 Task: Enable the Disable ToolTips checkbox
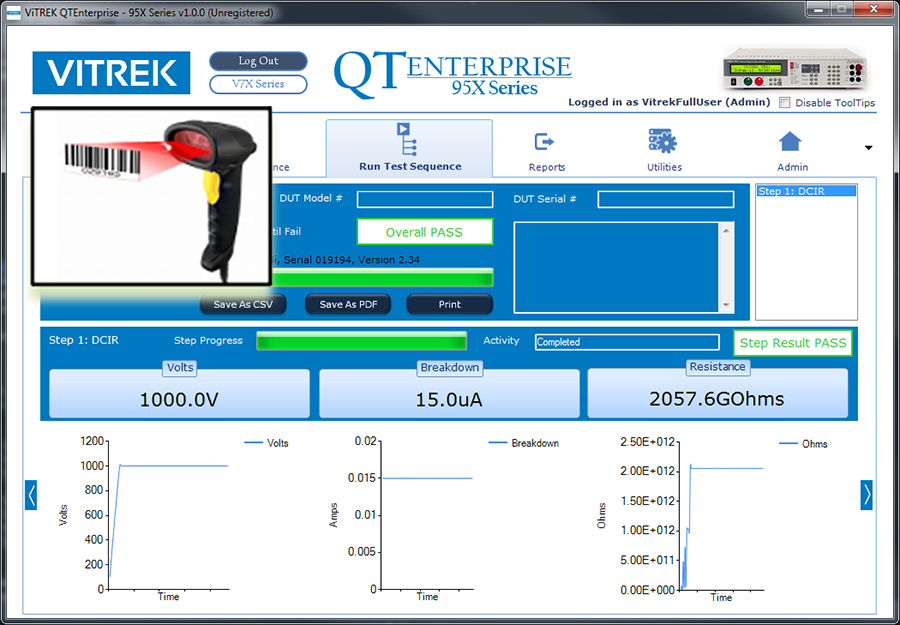[x=785, y=103]
